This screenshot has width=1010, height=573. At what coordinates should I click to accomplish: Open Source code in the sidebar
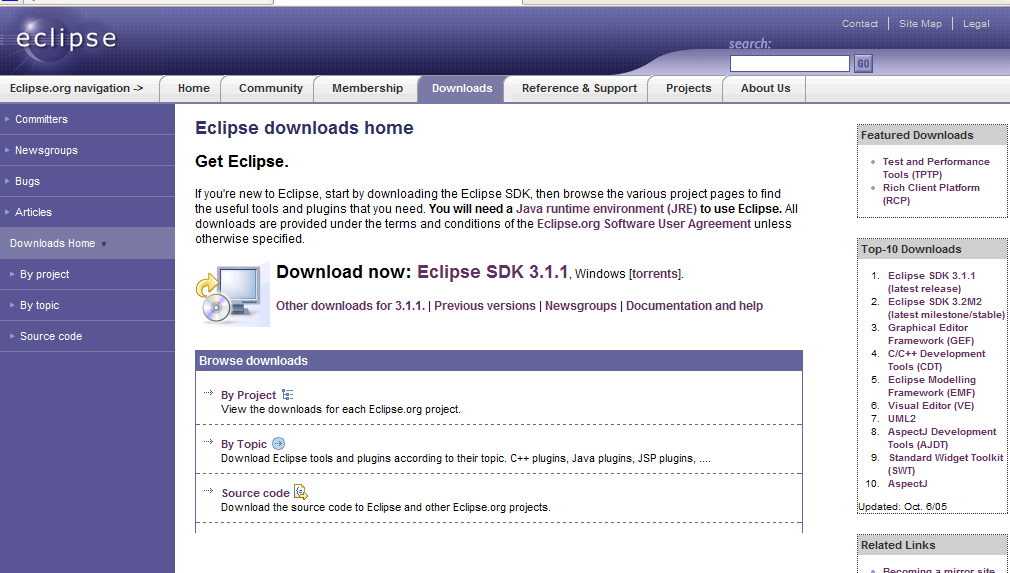tap(87, 336)
